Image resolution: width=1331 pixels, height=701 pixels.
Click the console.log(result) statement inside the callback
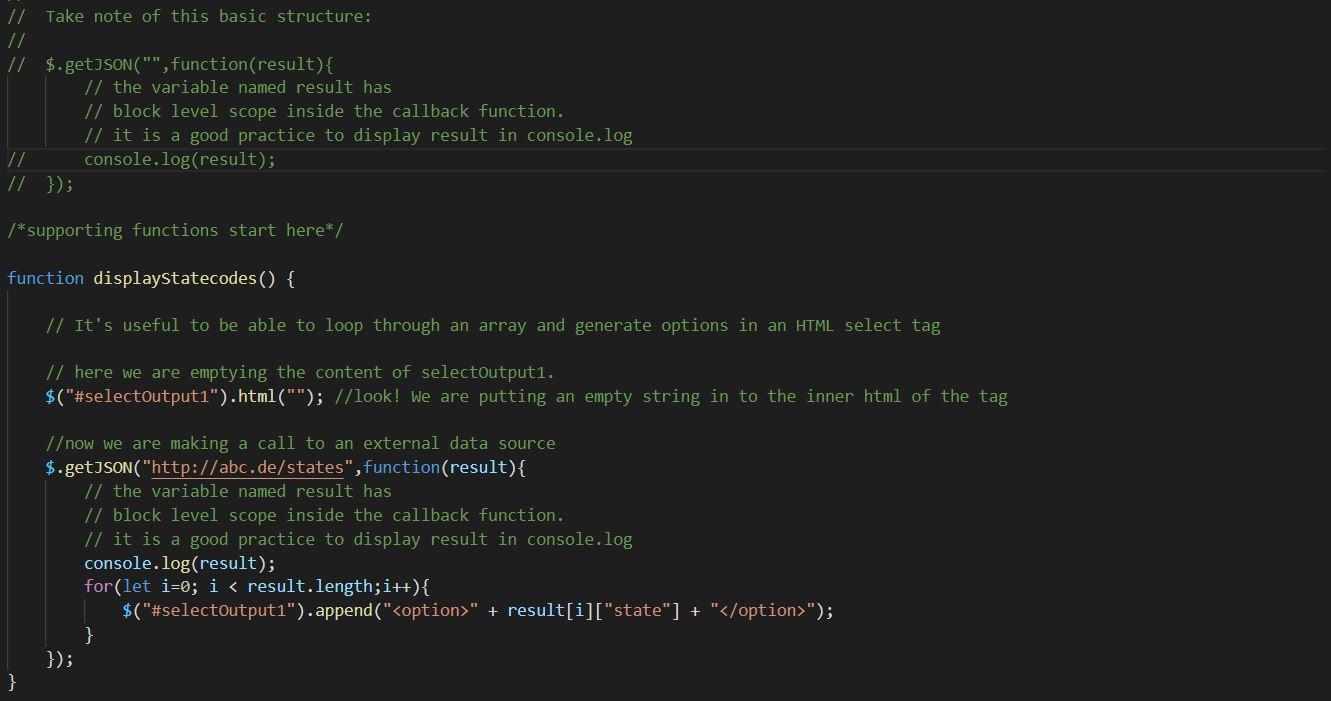click(x=178, y=563)
